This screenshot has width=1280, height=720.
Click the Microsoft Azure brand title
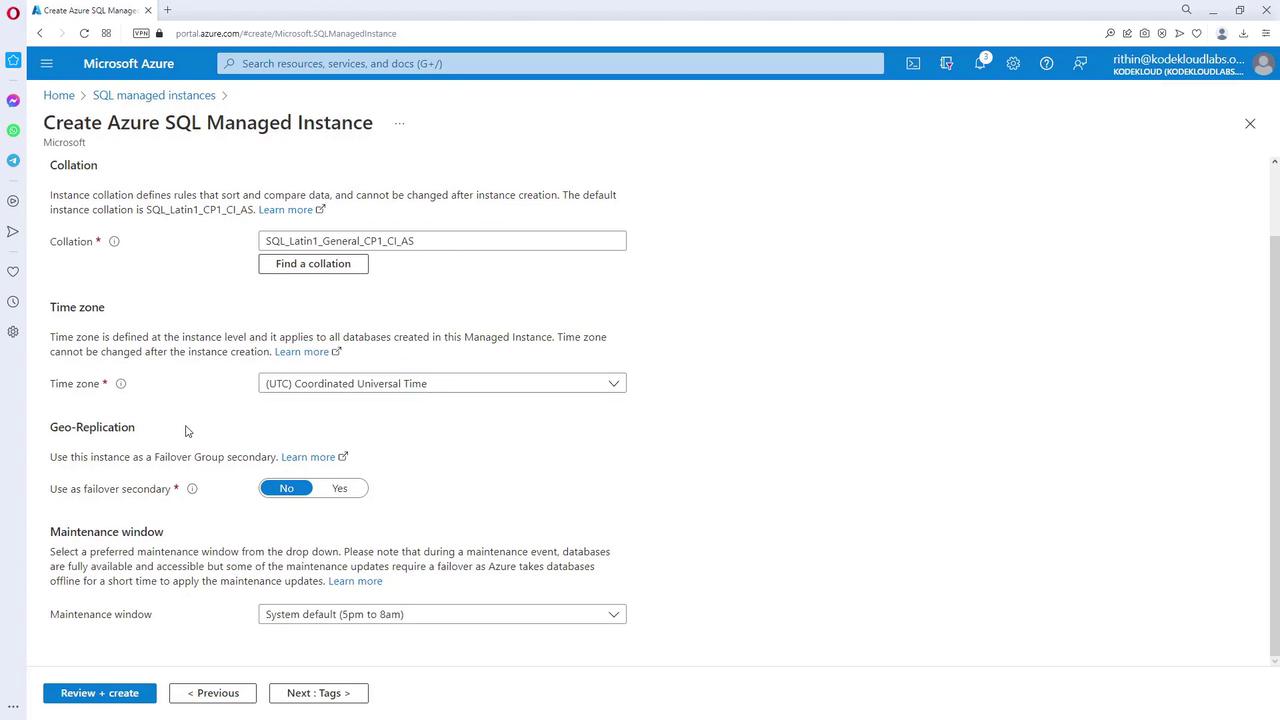(x=129, y=63)
